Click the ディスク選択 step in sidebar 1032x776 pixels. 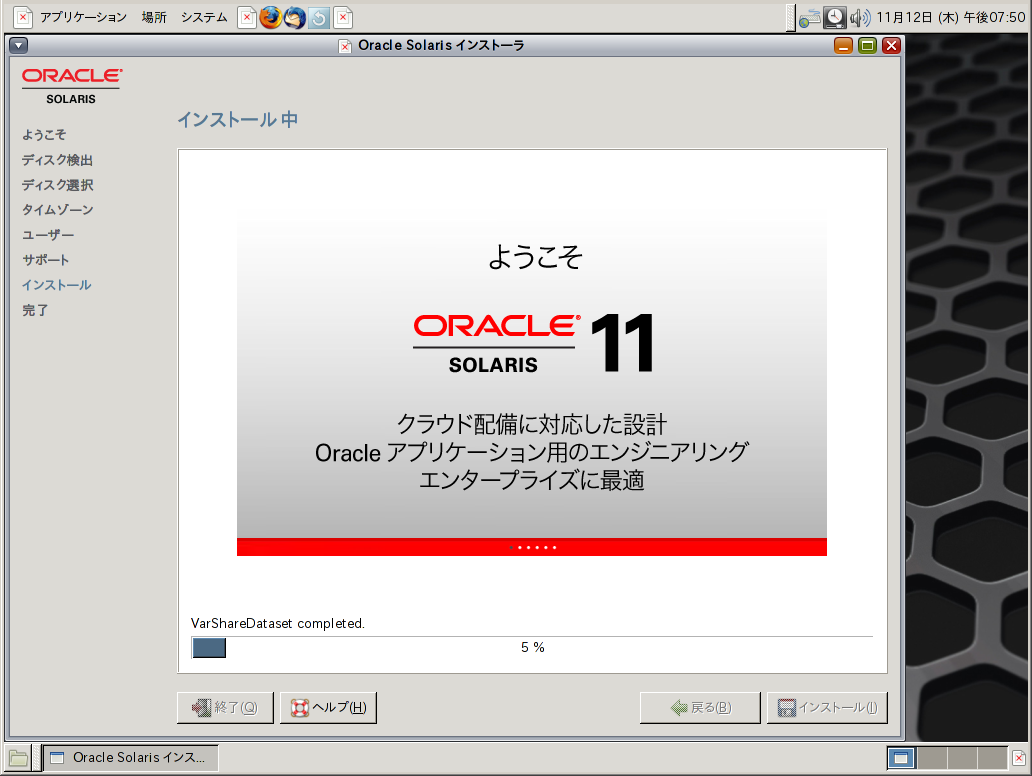point(57,185)
